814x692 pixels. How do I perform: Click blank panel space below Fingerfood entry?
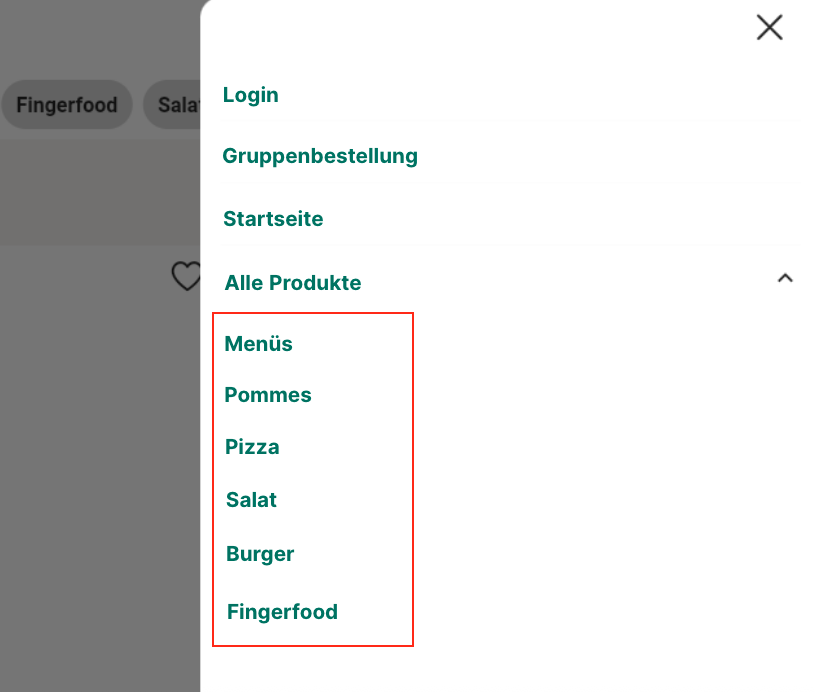coord(500,665)
